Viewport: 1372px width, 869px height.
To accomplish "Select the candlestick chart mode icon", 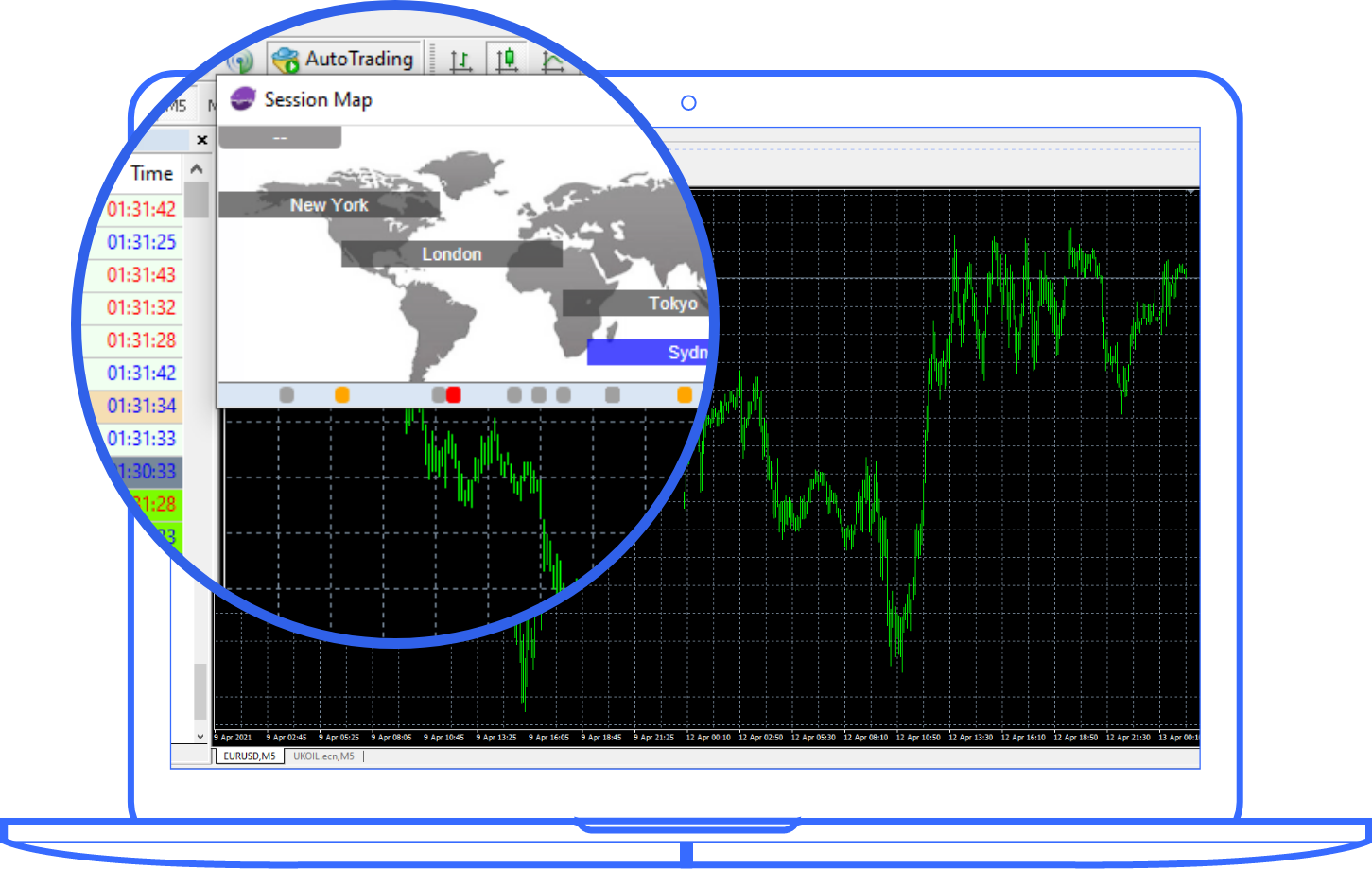I will coord(507,61).
